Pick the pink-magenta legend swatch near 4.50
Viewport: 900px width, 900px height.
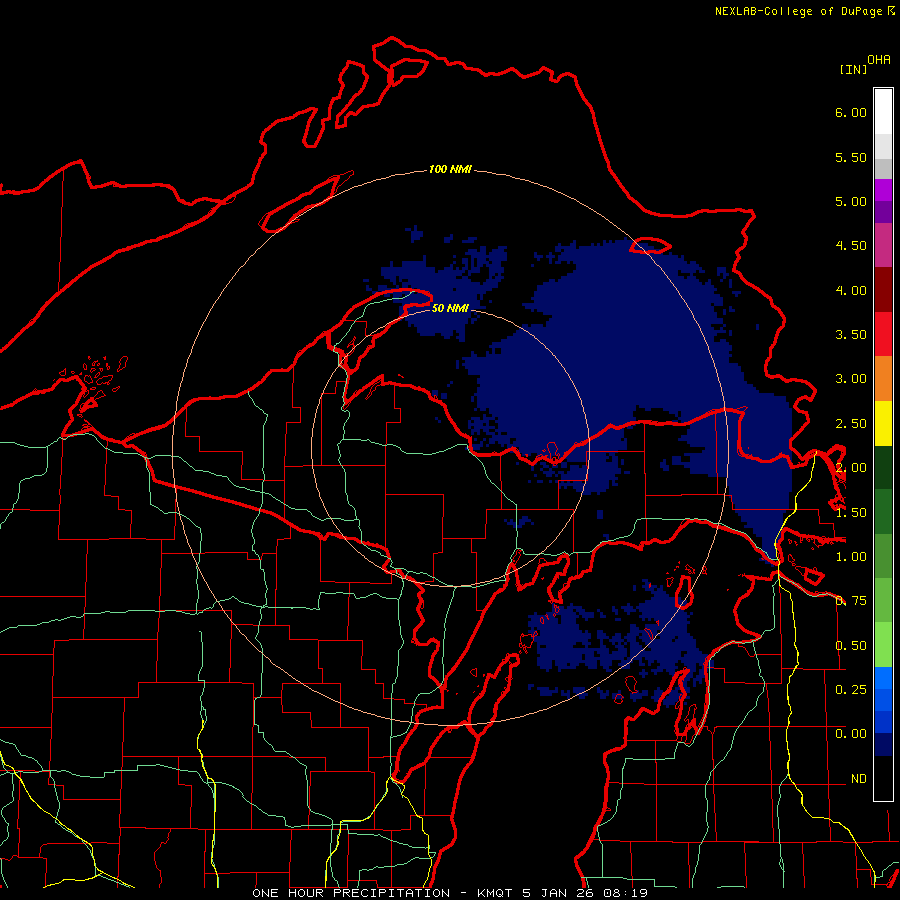(x=883, y=246)
